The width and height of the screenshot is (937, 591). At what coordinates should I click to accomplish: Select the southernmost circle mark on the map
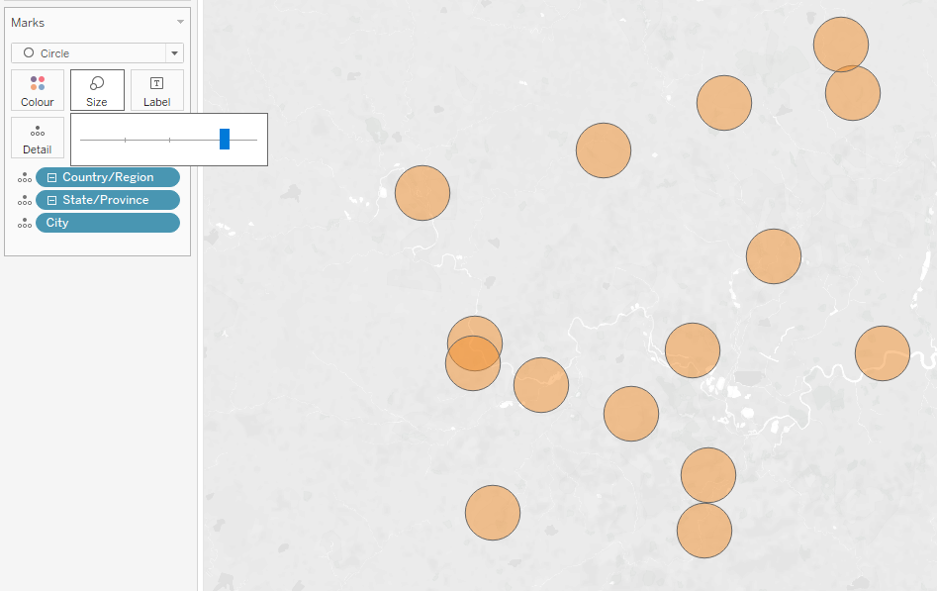(704, 532)
